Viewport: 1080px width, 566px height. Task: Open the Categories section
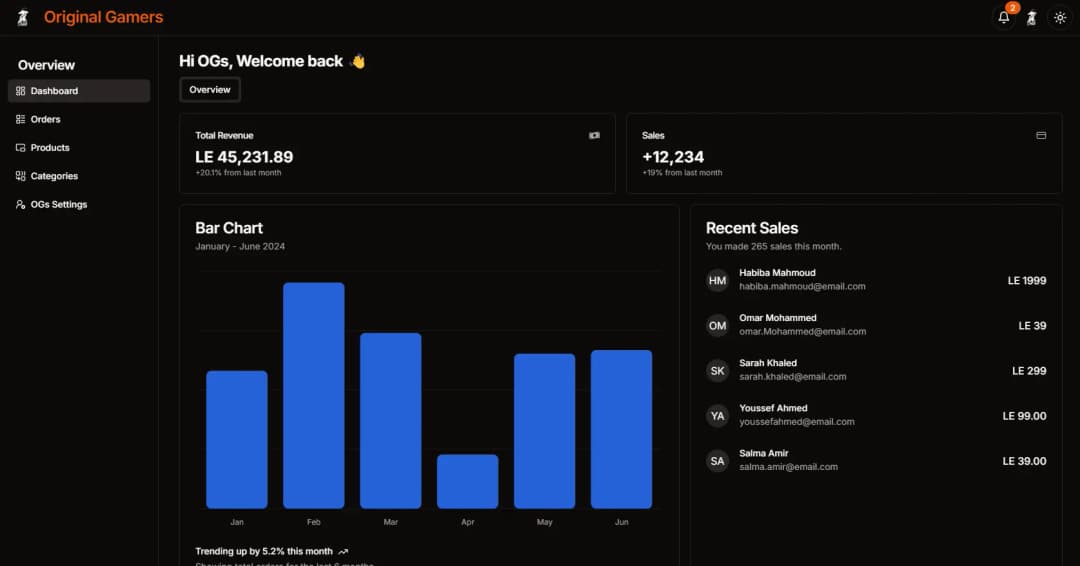tap(79, 176)
